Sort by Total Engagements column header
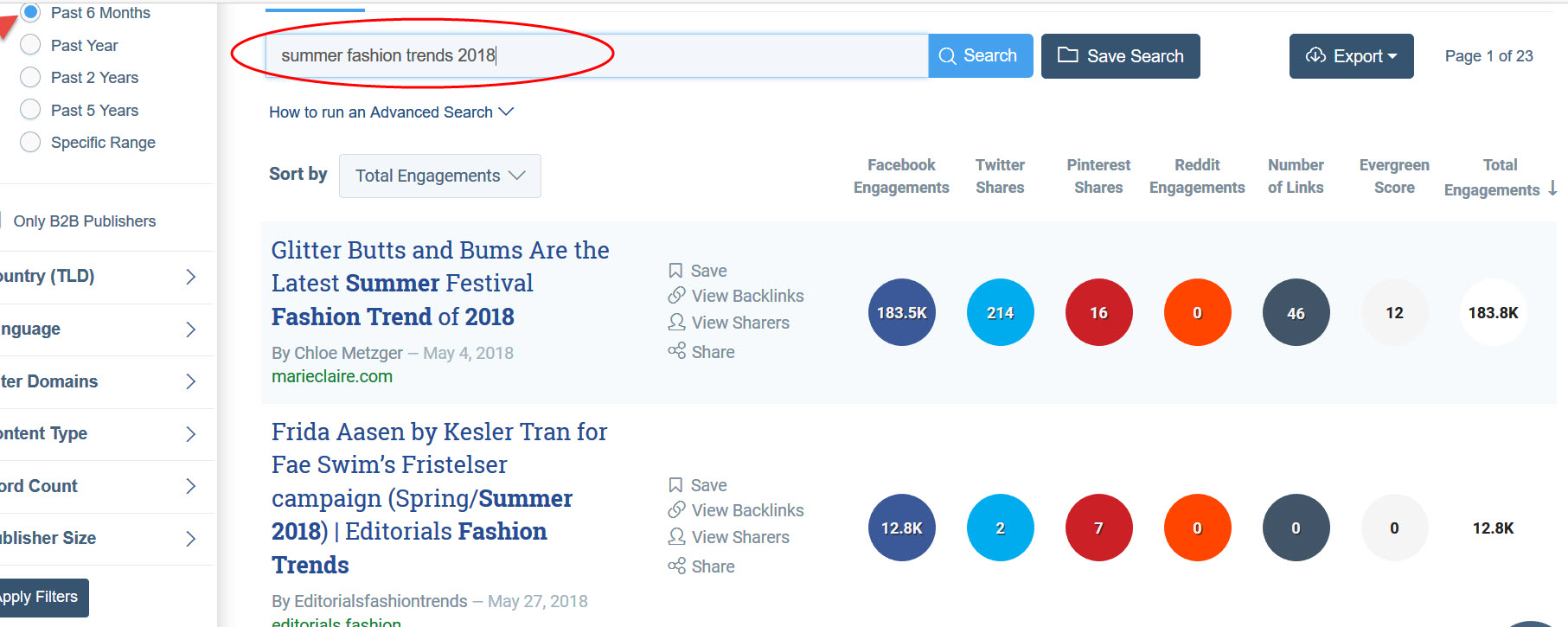 pyautogui.click(x=1500, y=177)
